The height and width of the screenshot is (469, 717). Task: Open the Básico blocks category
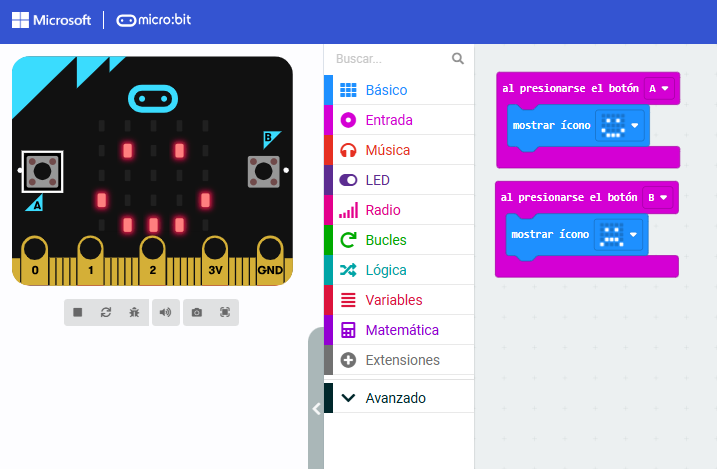point(399,90)
